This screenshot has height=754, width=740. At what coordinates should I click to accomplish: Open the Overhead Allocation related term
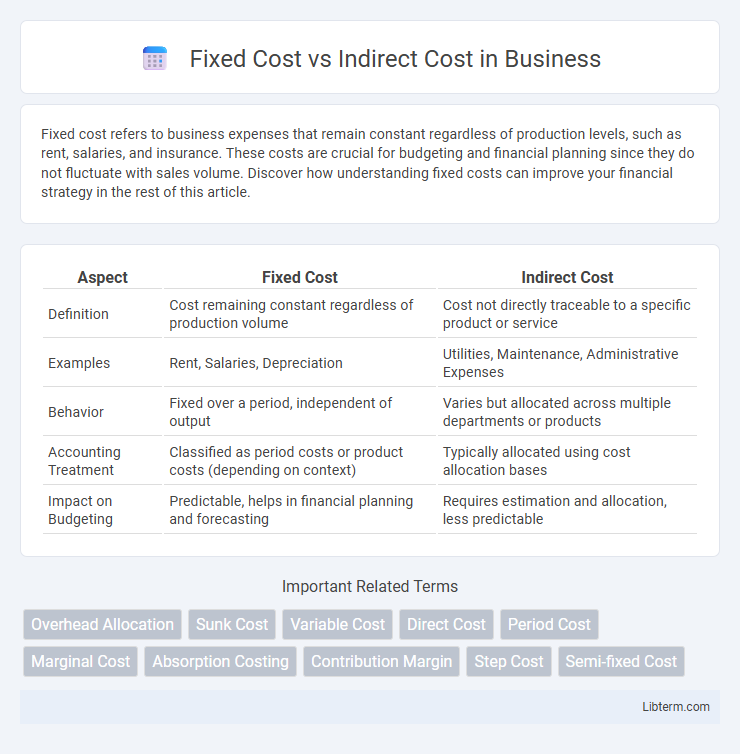click(x=102, y=624)
